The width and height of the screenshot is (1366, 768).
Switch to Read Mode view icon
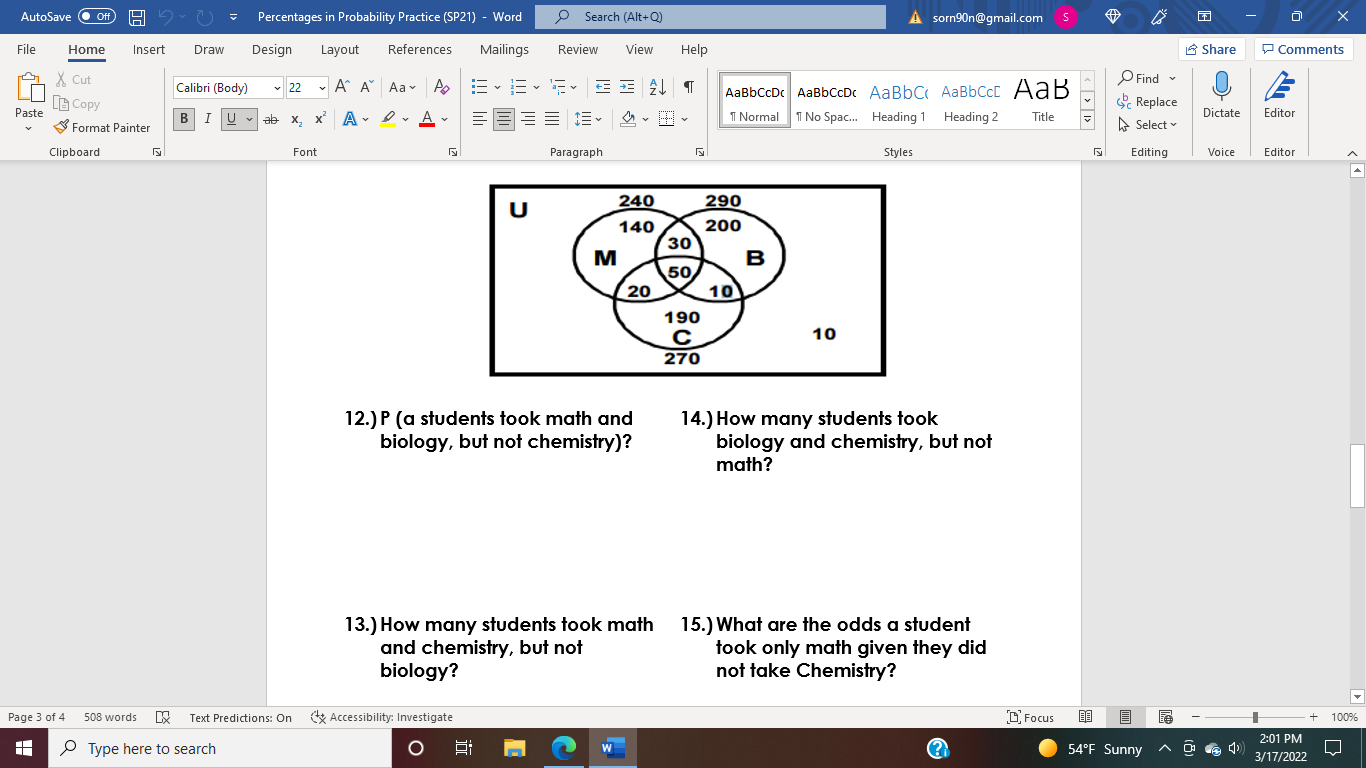(x=1086, y=717)
